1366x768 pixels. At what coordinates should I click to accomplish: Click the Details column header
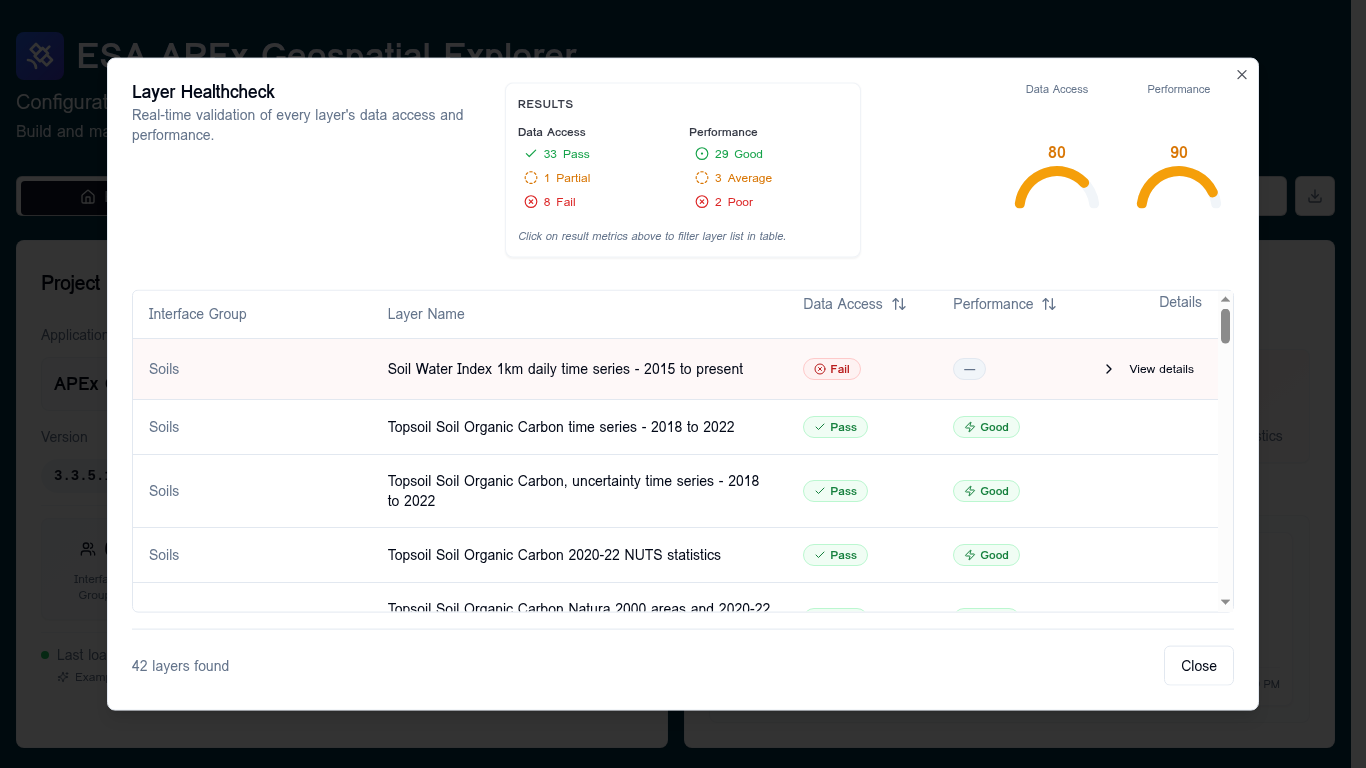coord(1180,302)
